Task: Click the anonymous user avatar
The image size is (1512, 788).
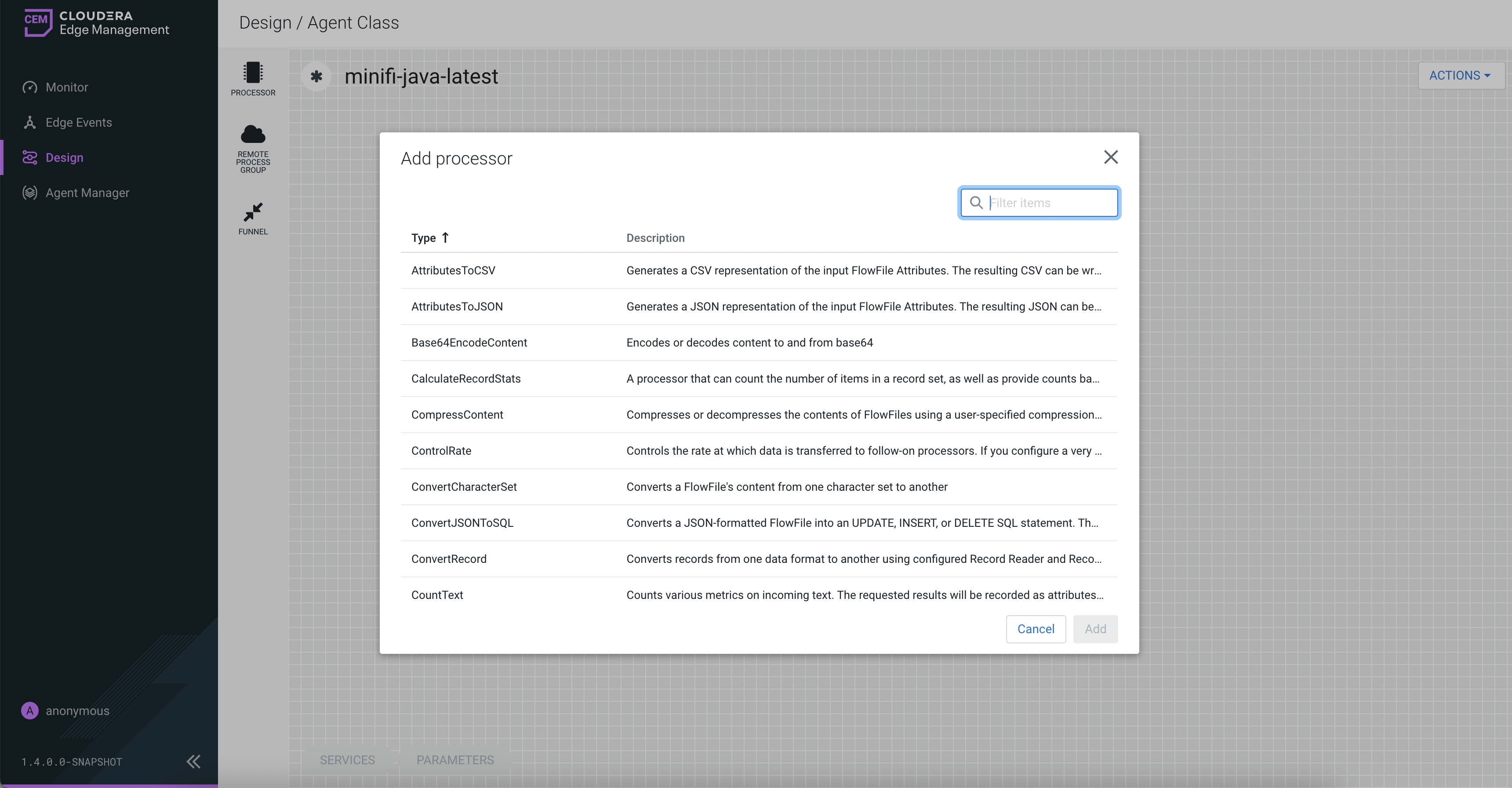Action: [30, 711]
